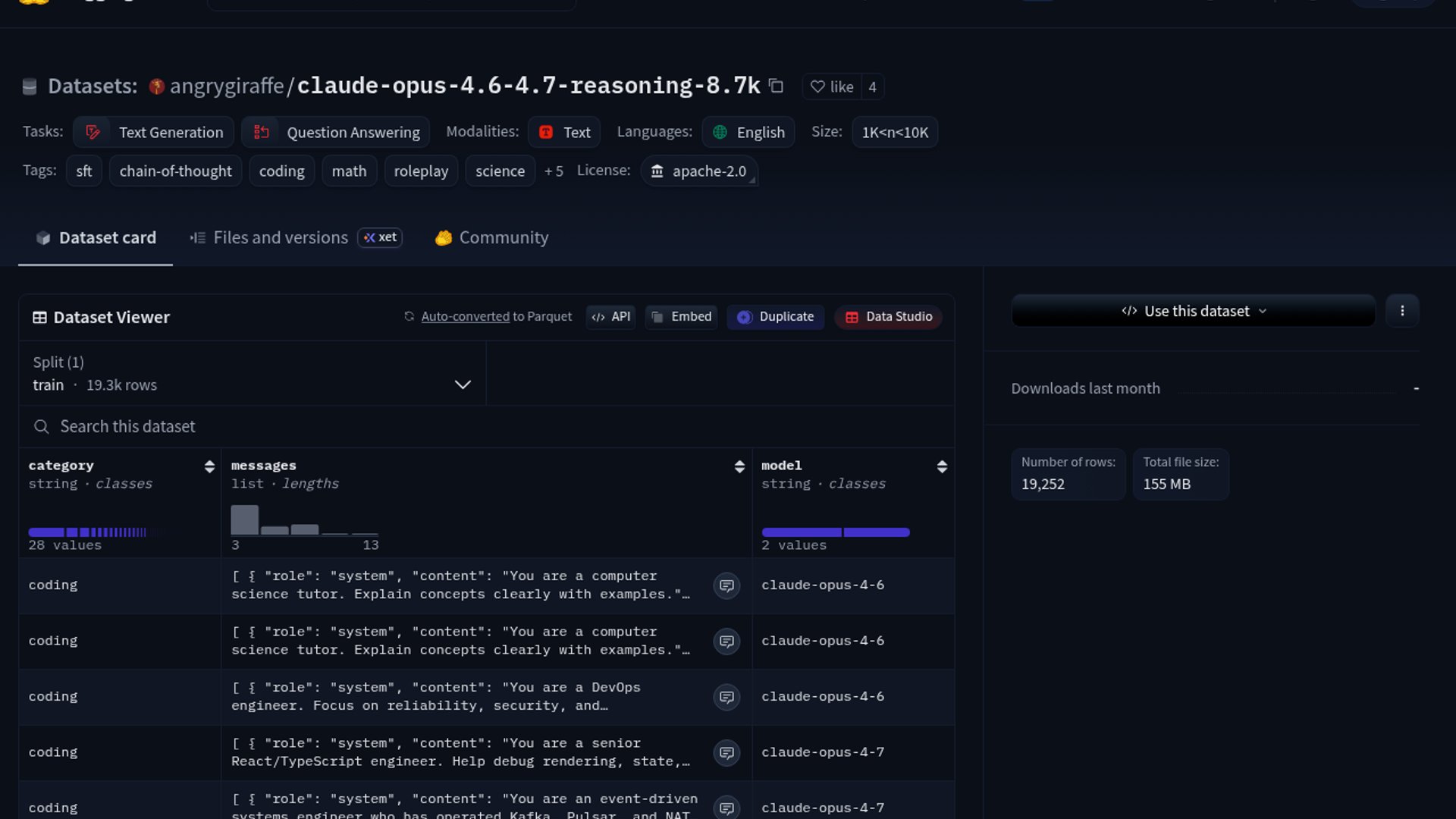Open the three-dot more options menu
The height and width of the screenshot is (819, 1456).
pyautogui.click(x=1402, y=311)
